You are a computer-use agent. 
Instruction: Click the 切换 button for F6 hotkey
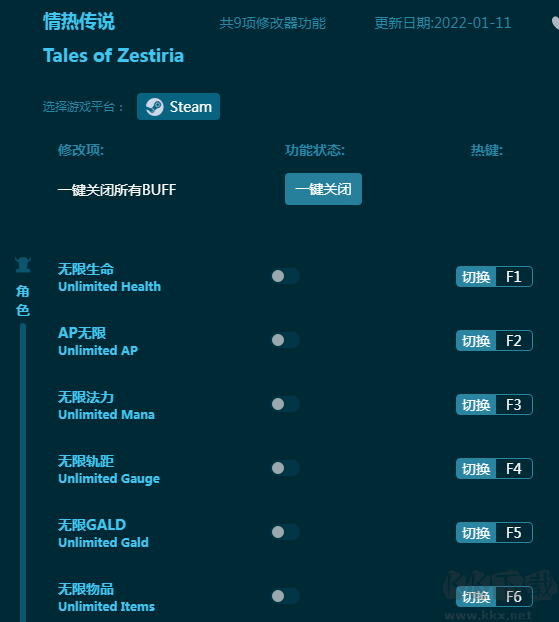[x=476, y=597]
